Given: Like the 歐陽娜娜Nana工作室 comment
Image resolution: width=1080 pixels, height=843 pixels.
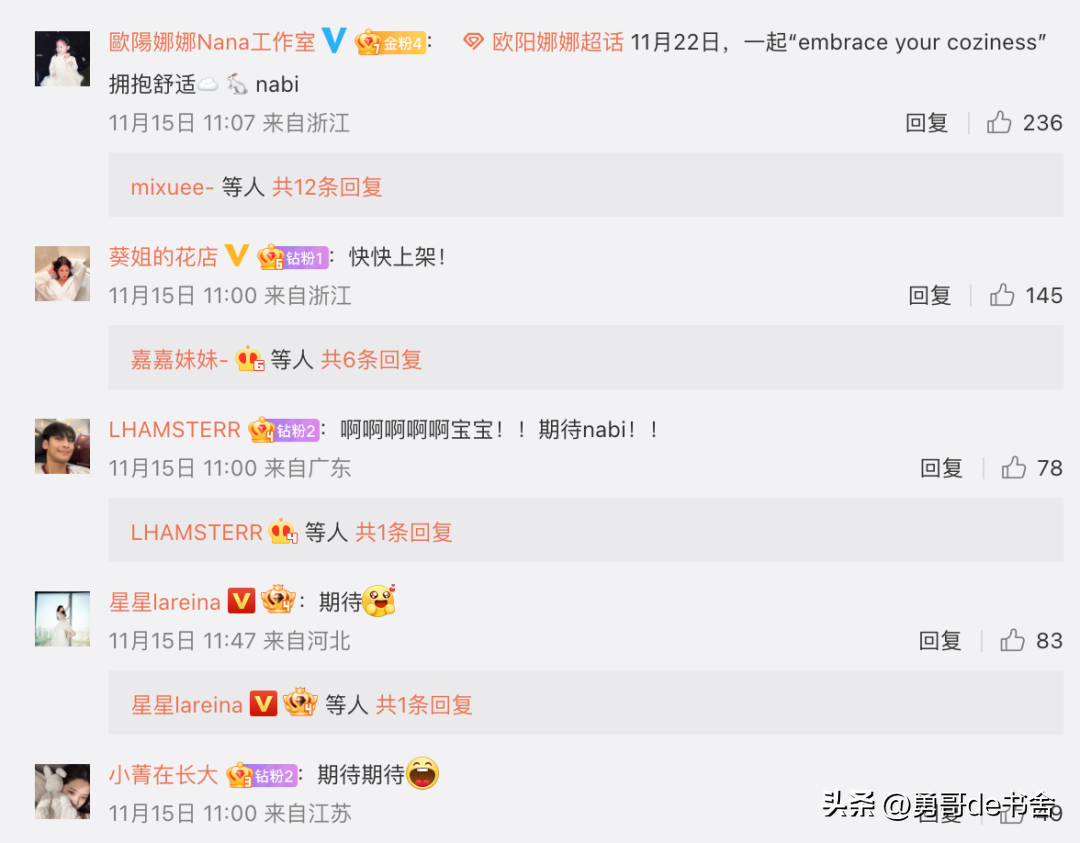Looking at the screenshot, I should 999,123.
